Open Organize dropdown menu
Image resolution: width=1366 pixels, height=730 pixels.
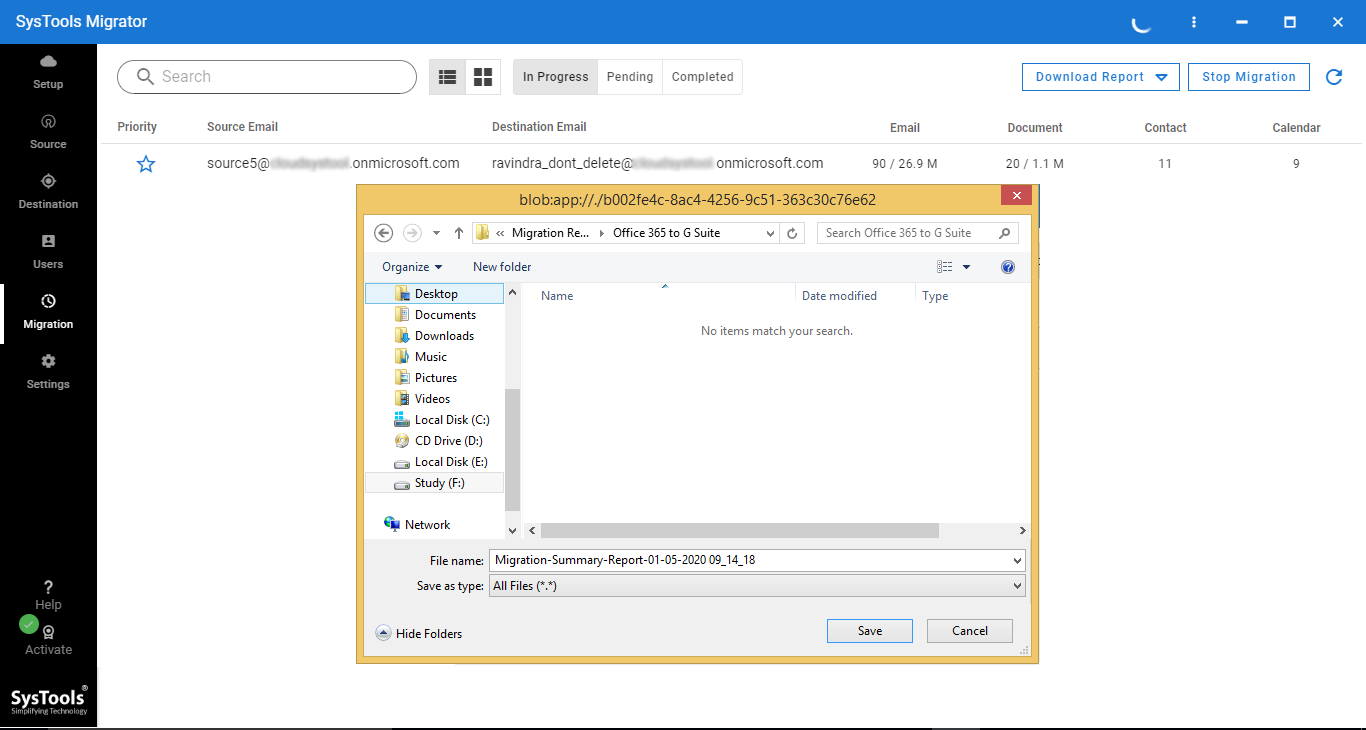412,267
